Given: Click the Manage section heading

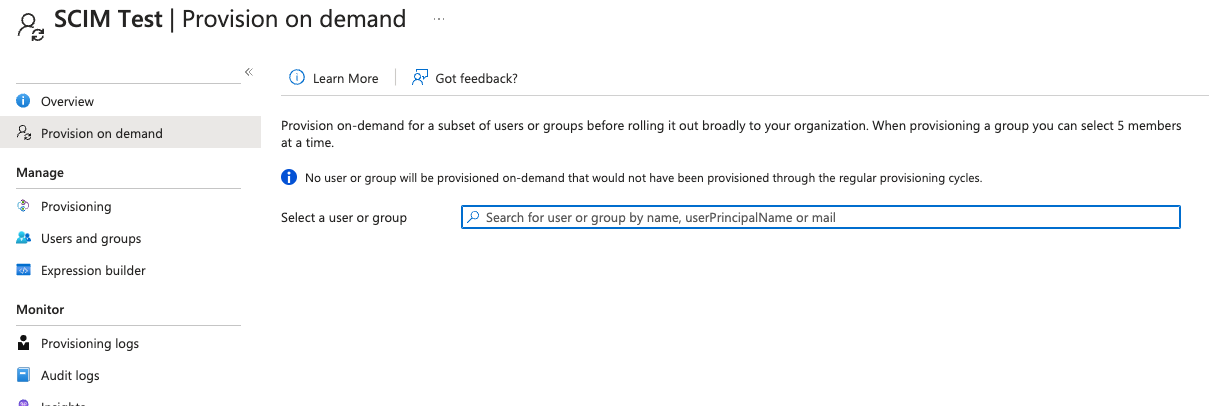Looking at the screenshot, I should coord(40,172).
